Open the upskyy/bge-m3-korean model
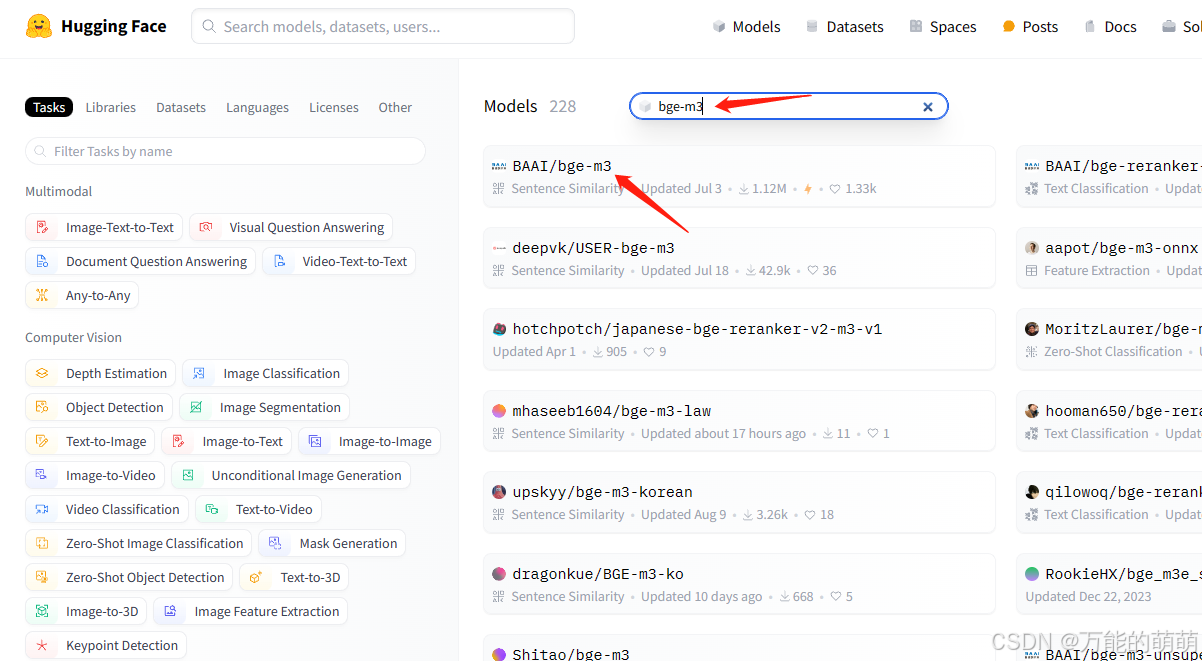Image resolution: width=1202 pixels, height=661 pixels. [x=739, y=502]
